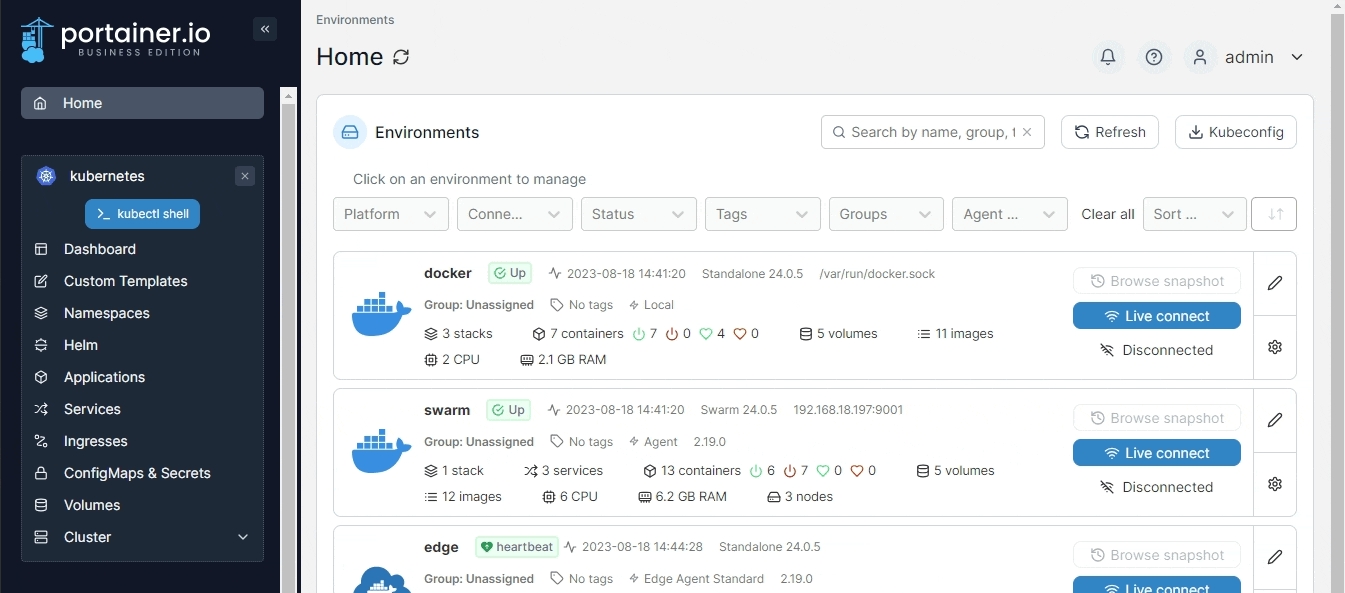
Task: Close the kubernetes environment sidebar panel
Action: tap(245, 176)
